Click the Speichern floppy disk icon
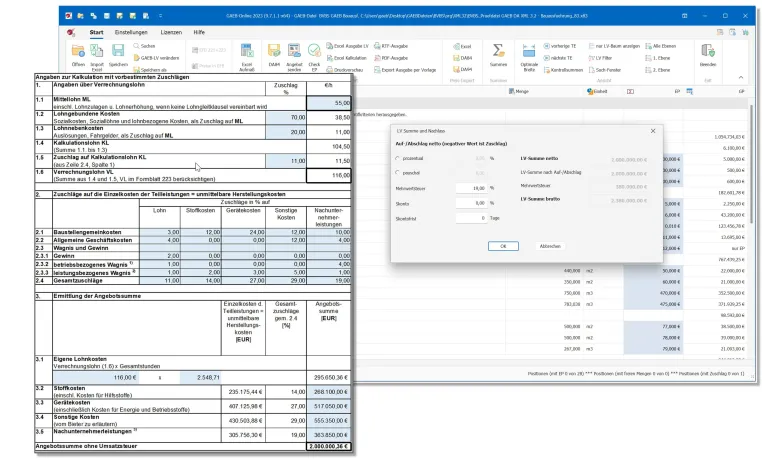762x459 pixels. tap(118, 51)
